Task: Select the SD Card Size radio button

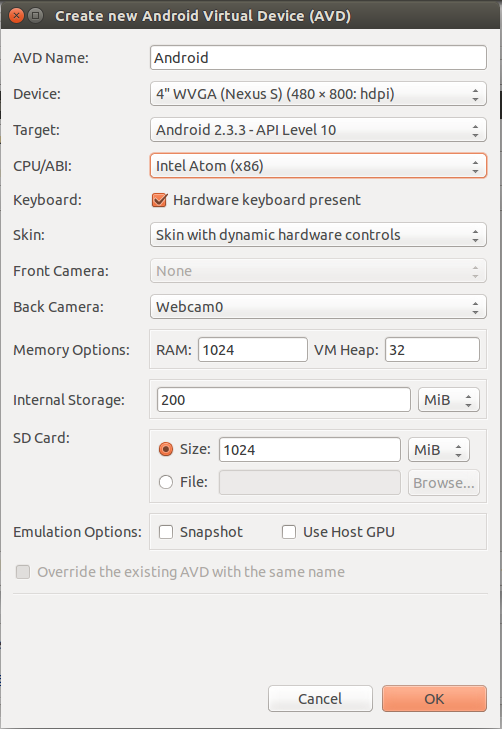Action: 166,449
